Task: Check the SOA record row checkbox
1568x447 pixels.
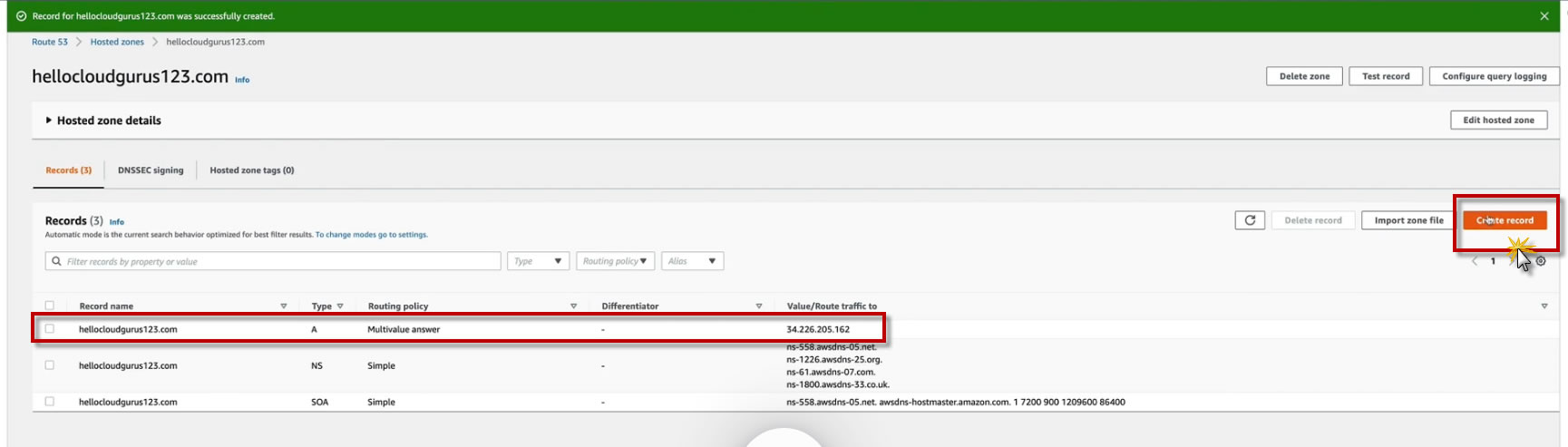Action: 50,402
